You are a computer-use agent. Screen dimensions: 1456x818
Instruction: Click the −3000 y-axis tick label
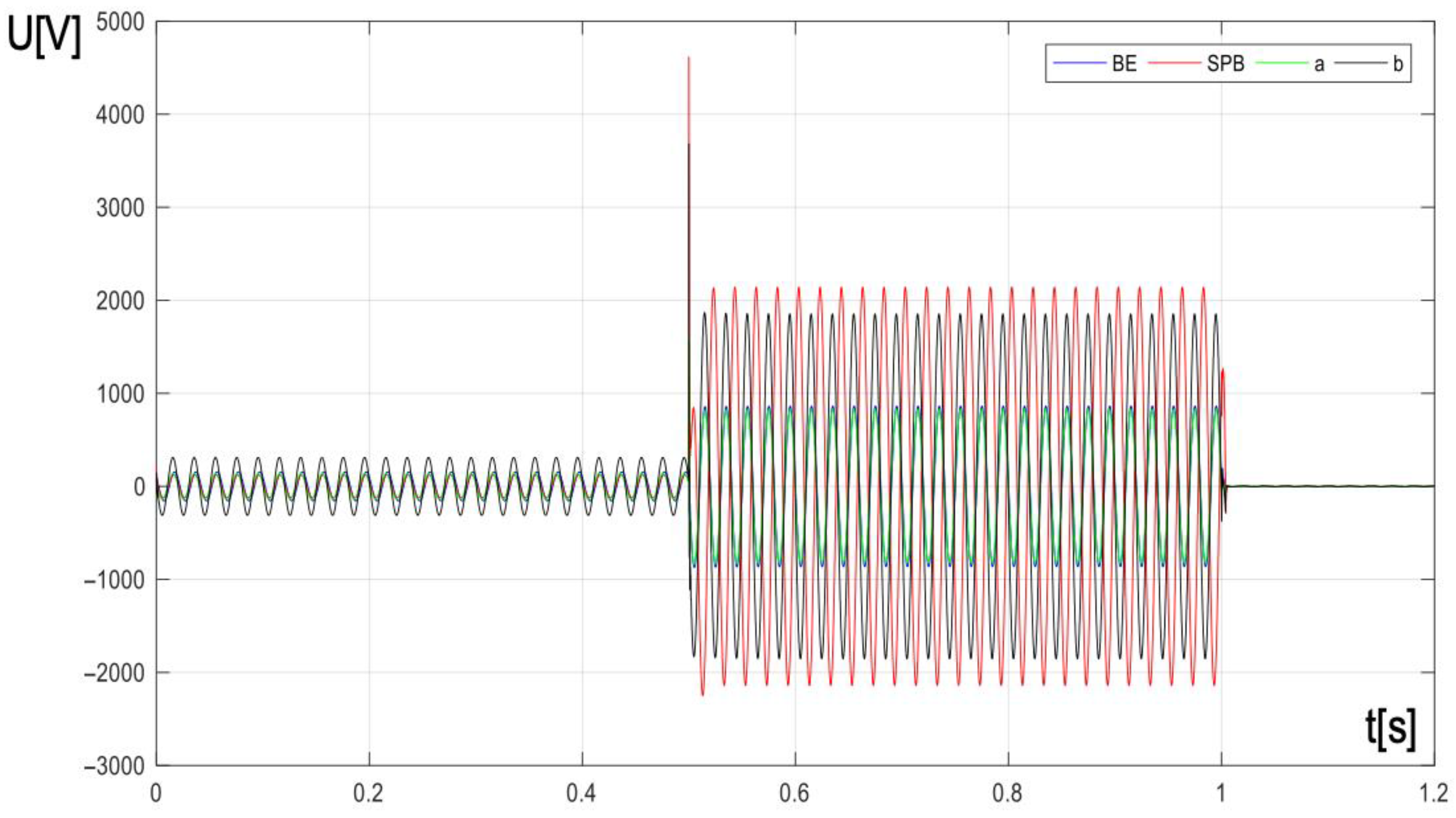coord(114,767)
